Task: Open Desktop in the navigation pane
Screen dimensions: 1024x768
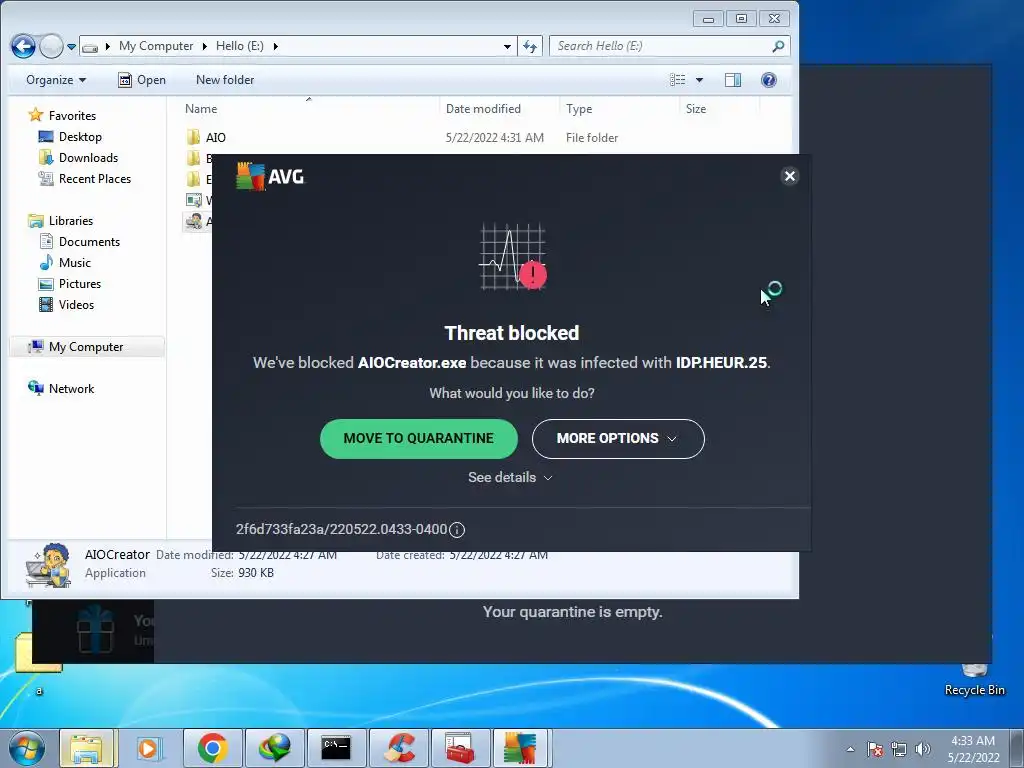Action: [70, 136]
